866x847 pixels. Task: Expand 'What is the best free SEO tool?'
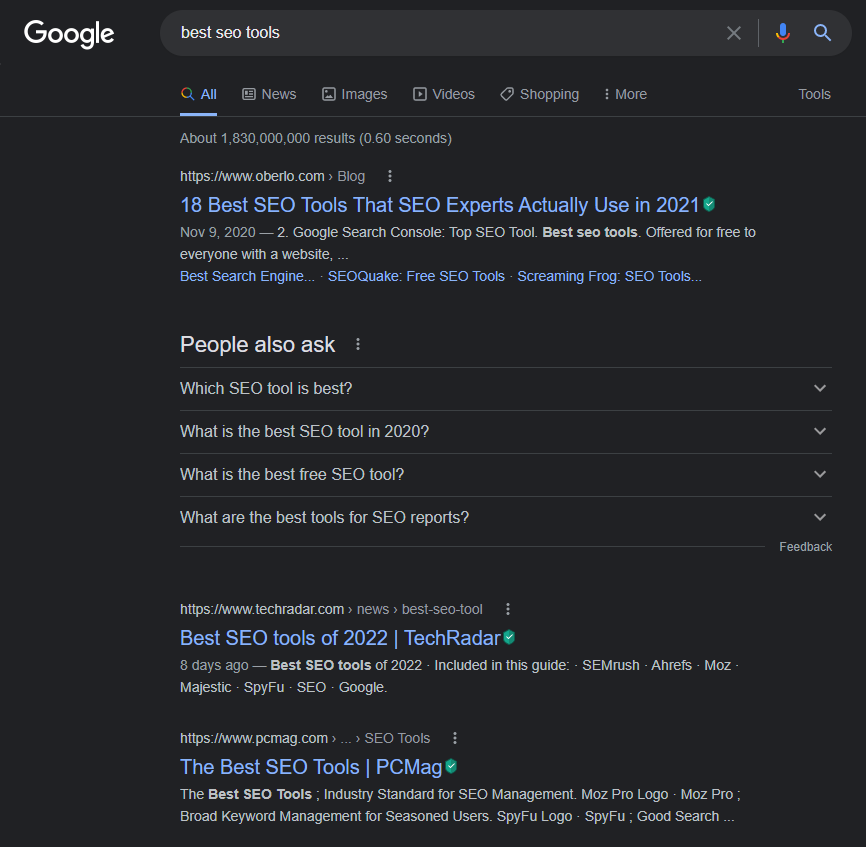click(506, 475)
